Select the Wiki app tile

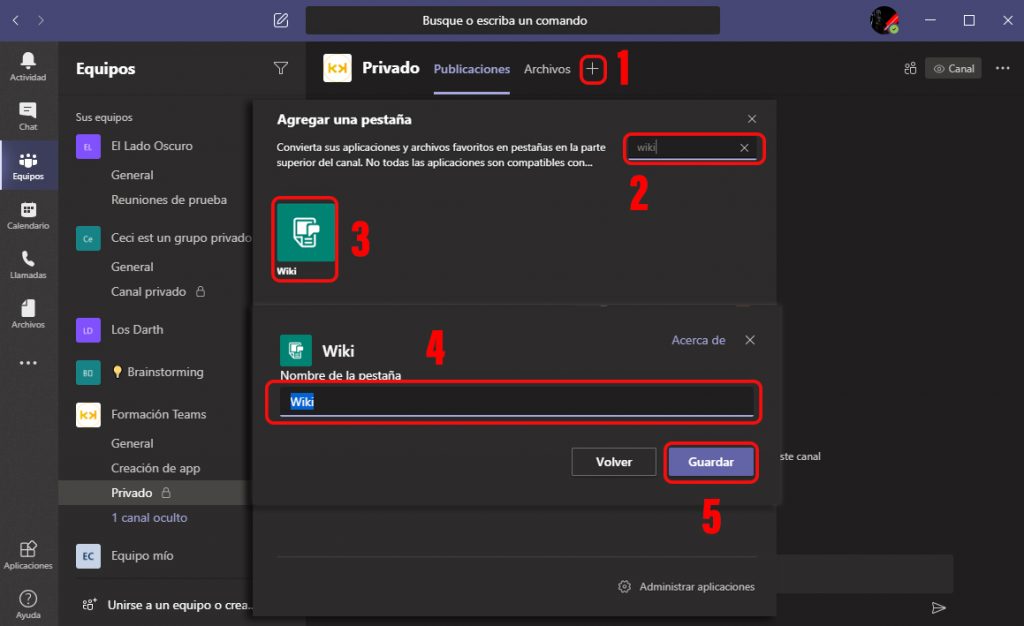pyautogui.click(x=305, y=238)
